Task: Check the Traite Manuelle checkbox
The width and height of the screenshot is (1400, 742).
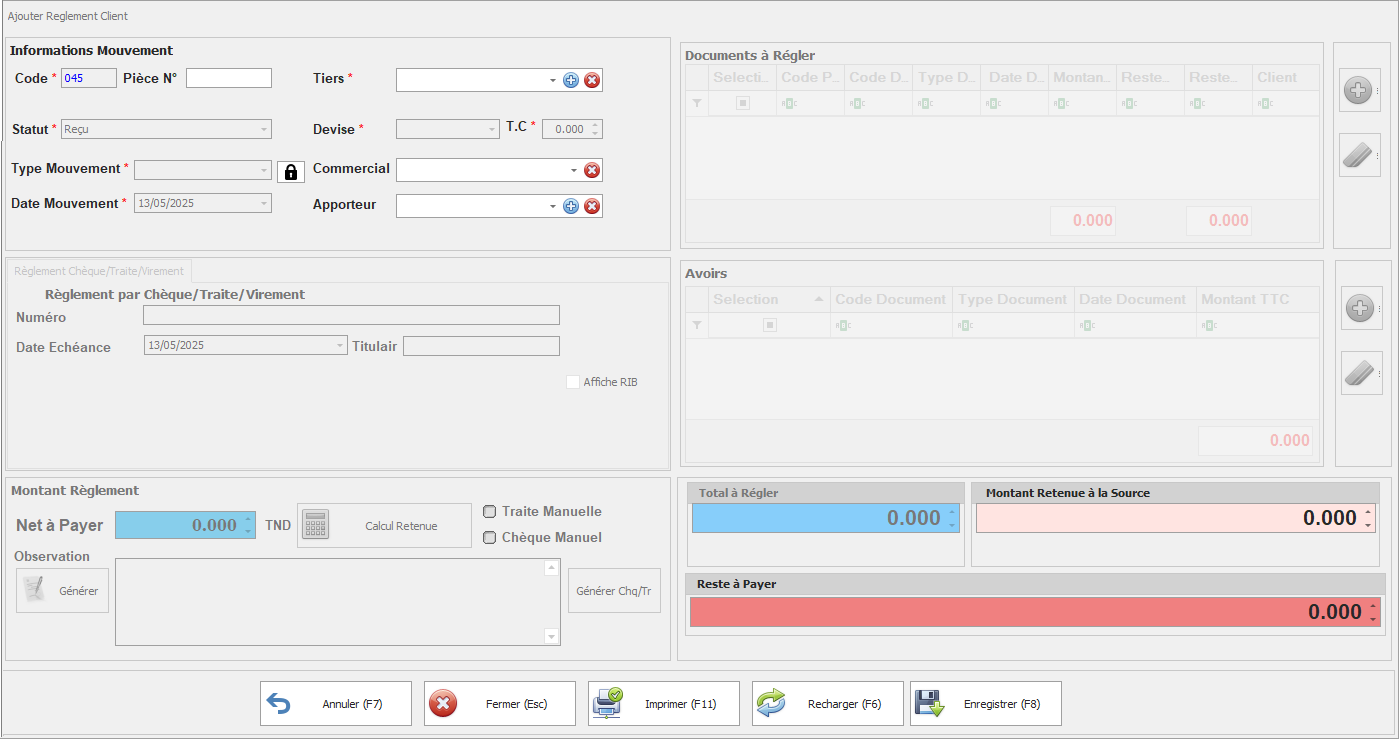Action: point(489,511)
